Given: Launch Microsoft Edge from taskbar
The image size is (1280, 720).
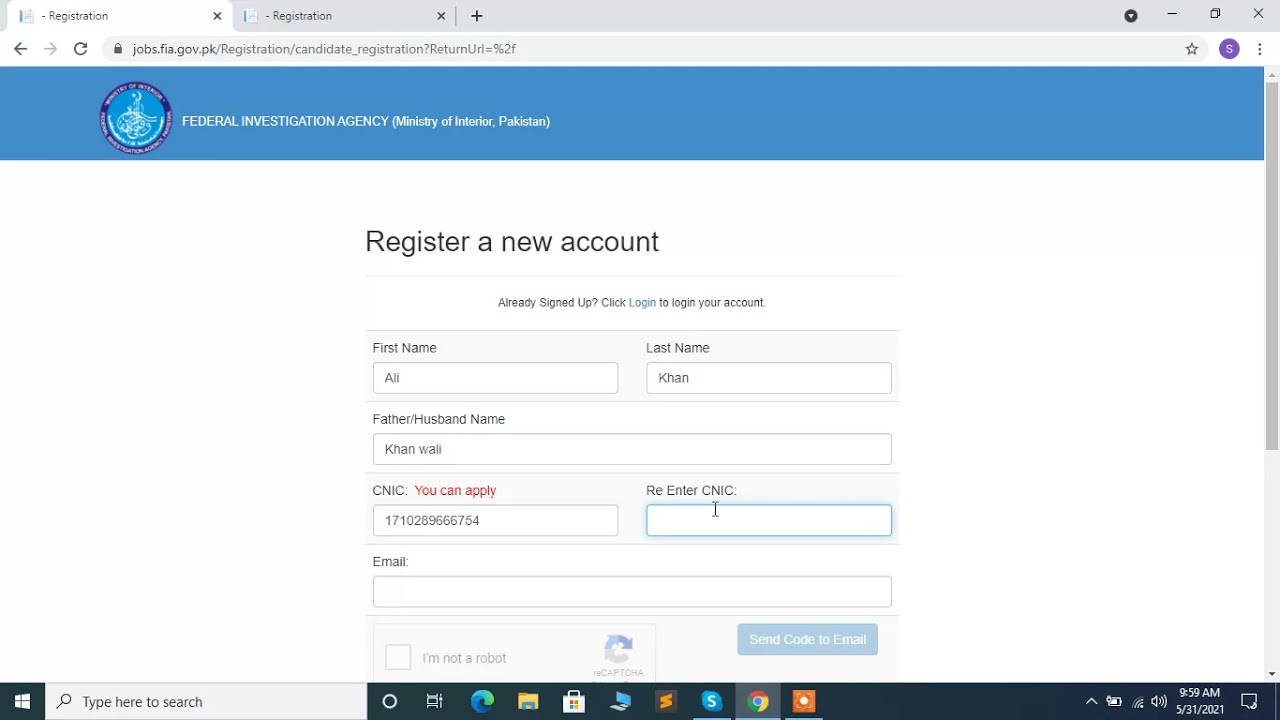Looking at the screenshot, I should point(482,701).
